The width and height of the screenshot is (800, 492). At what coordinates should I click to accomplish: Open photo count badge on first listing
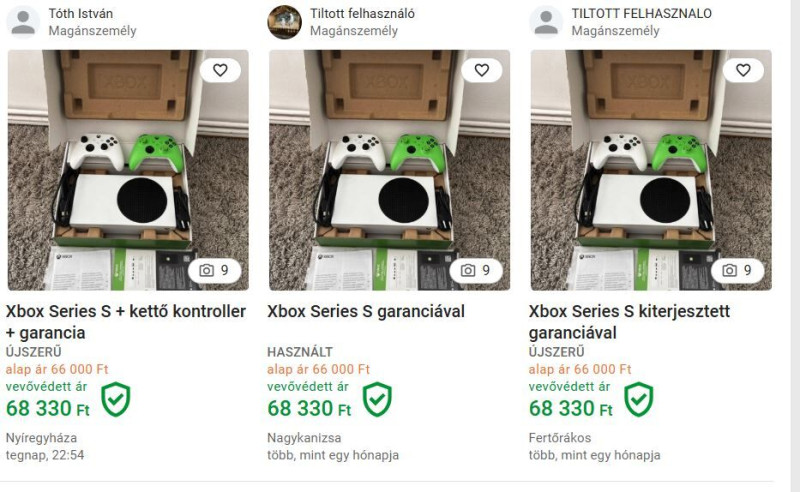214,270
